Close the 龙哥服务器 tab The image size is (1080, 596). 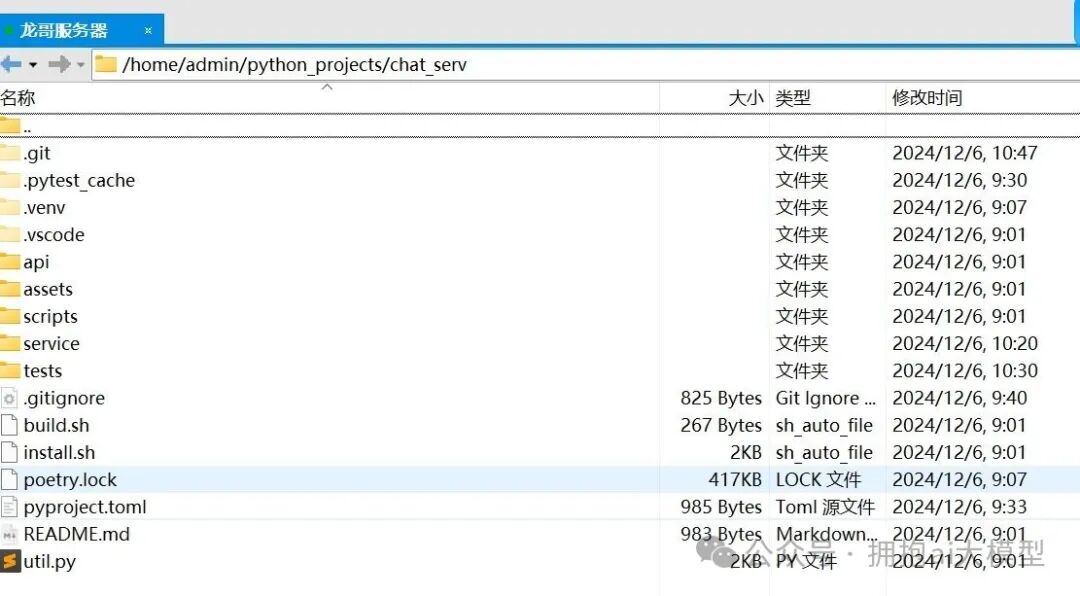pos(148,30)
